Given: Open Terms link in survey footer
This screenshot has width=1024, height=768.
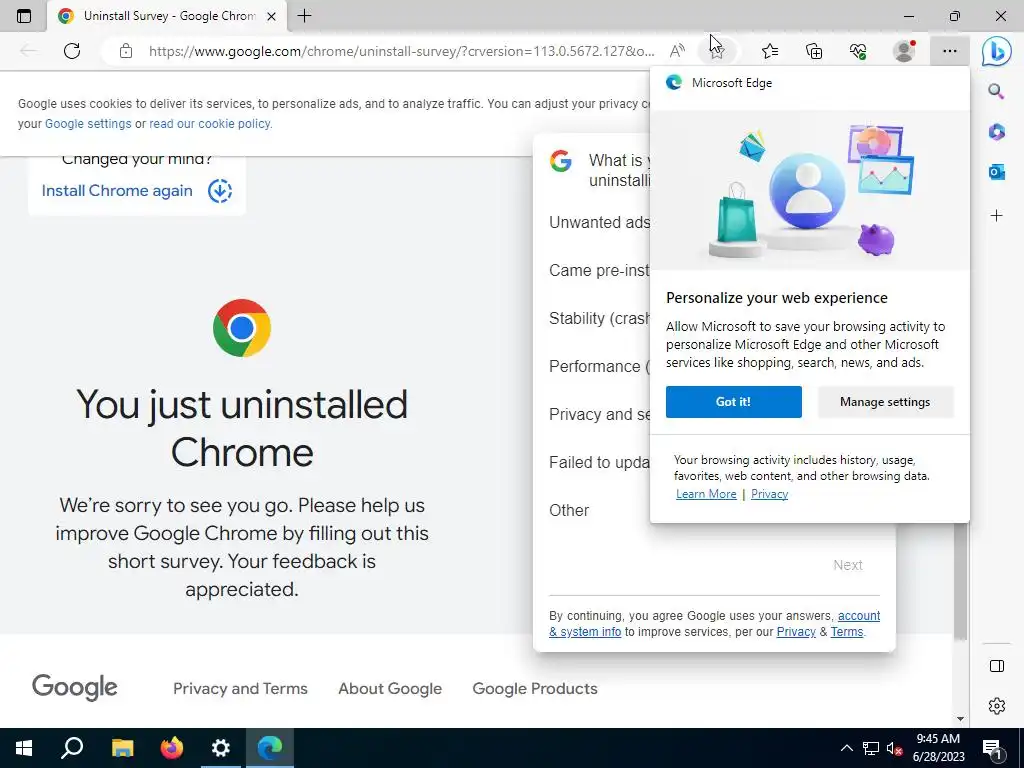Looking at the screenshot, I should (x=846, y=632).
